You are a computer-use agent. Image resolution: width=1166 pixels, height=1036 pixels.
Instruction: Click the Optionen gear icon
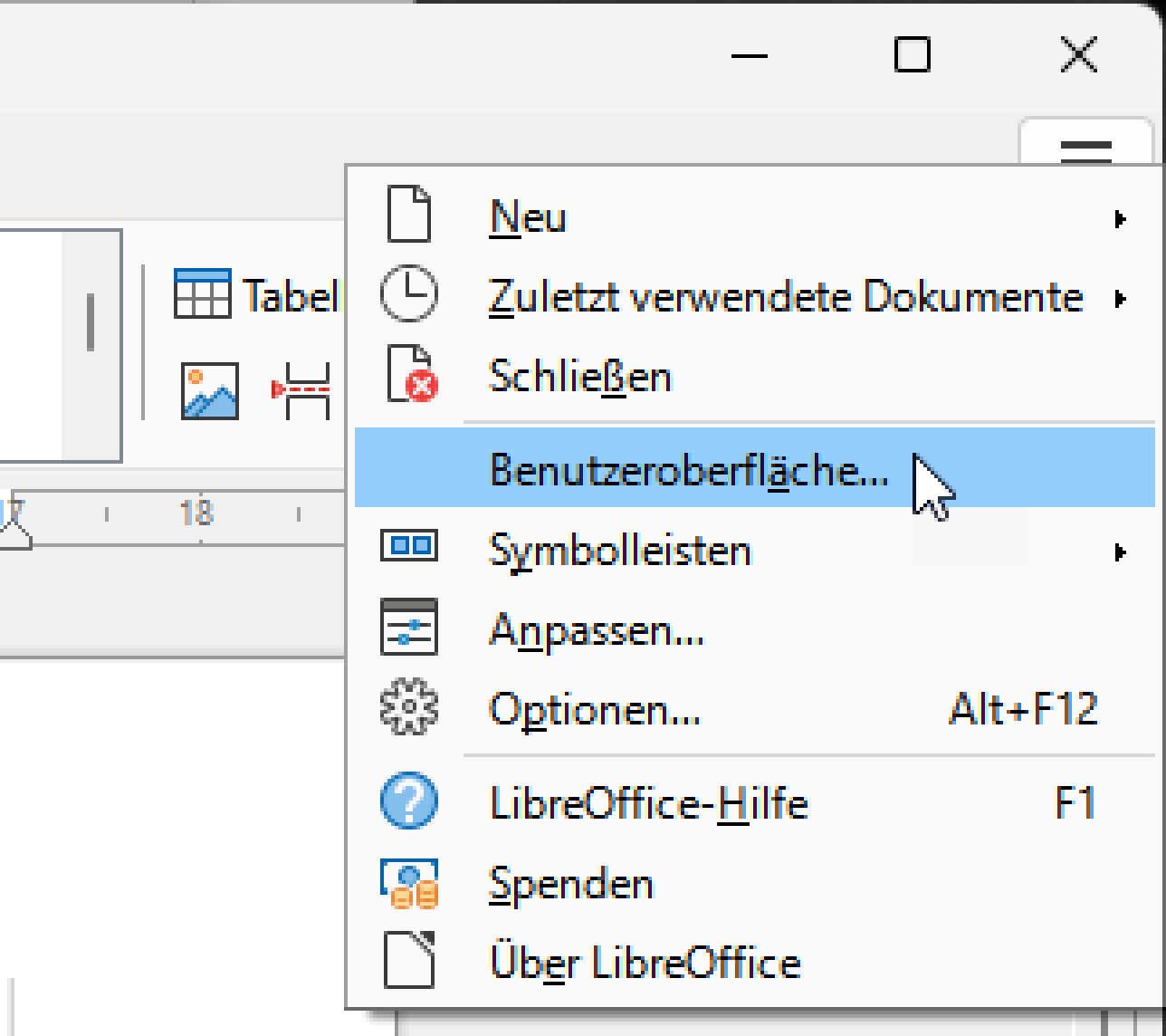pos(409,707)
